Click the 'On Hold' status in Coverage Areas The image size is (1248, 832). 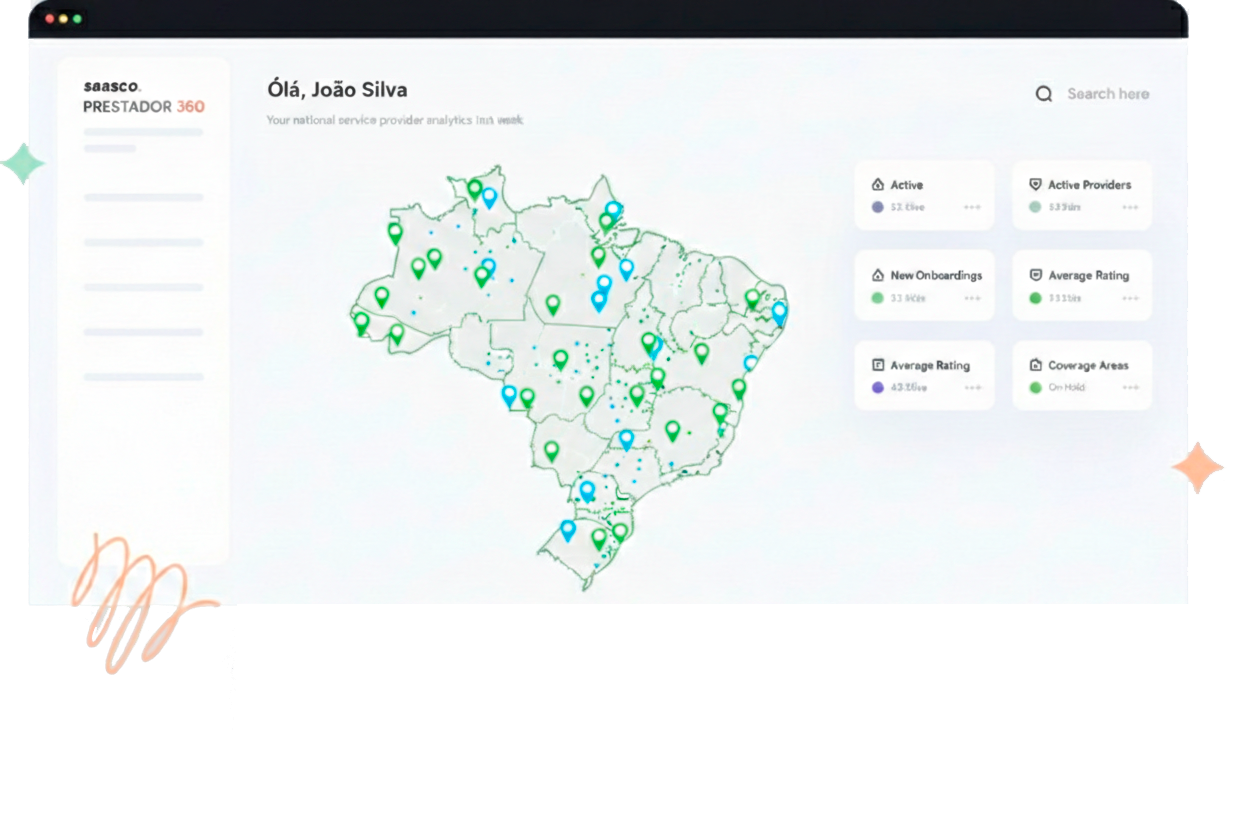coord(1066,388)
